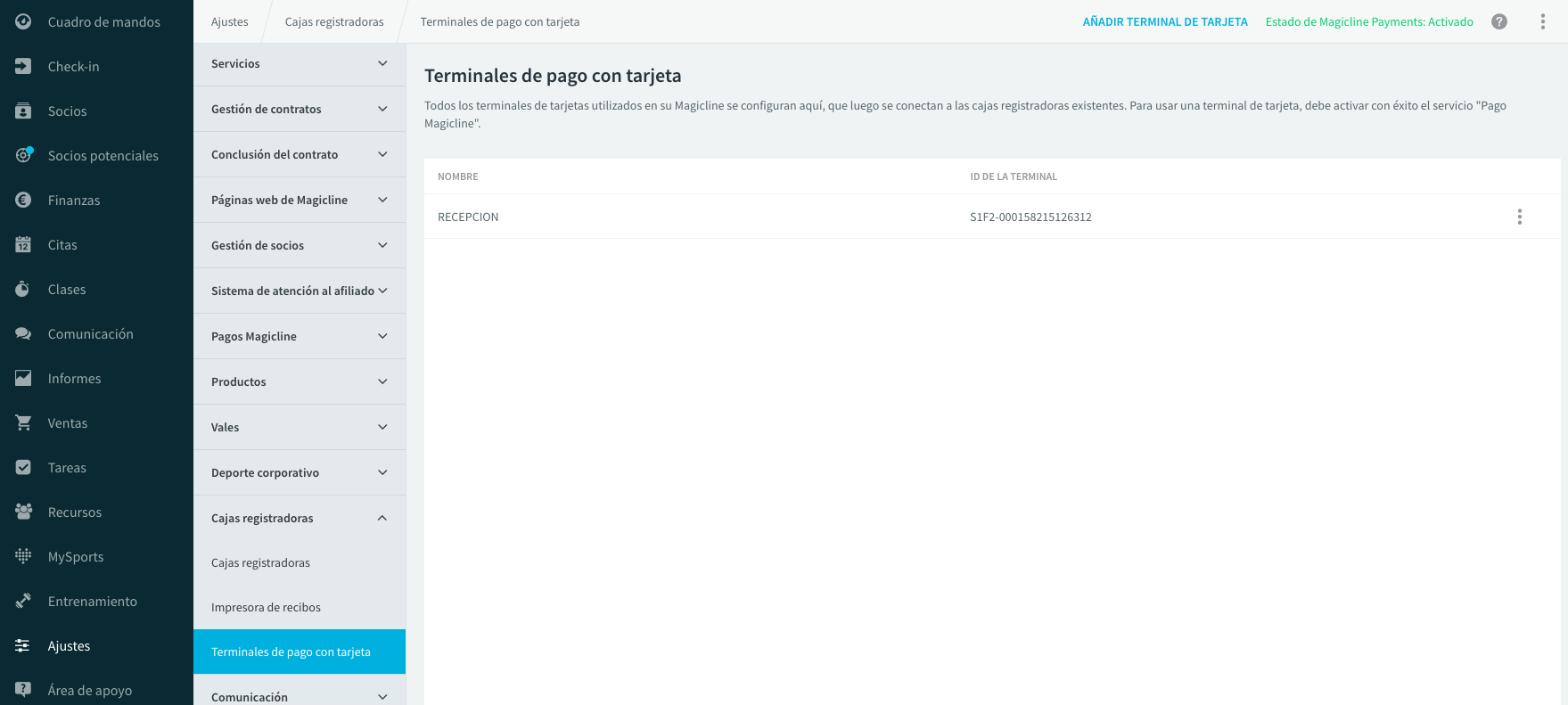Open the MySports dotted icon
The width and height of the screenshot is (1568, 705).
tap(23, 556)
